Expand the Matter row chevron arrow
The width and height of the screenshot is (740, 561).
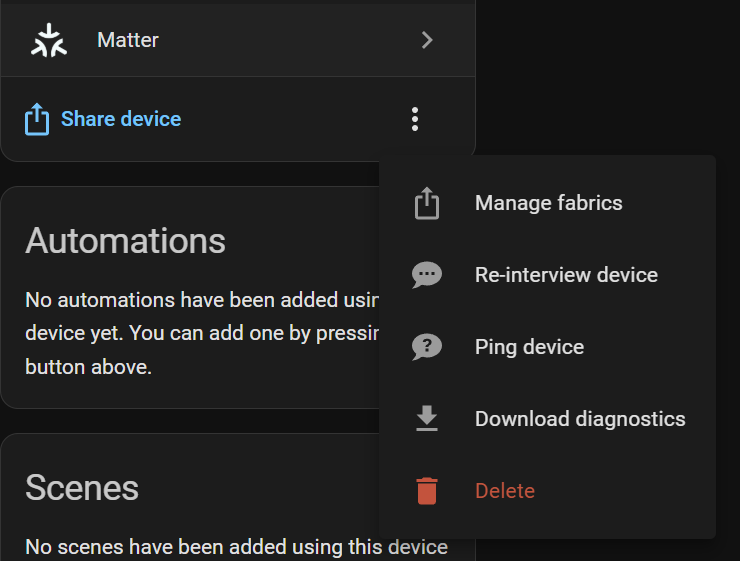(x=427, y=40)
